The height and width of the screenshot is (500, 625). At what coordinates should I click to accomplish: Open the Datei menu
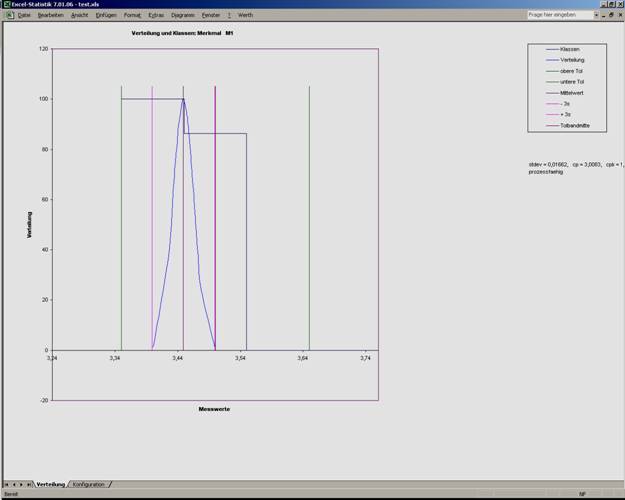click(x=24, y=15)
